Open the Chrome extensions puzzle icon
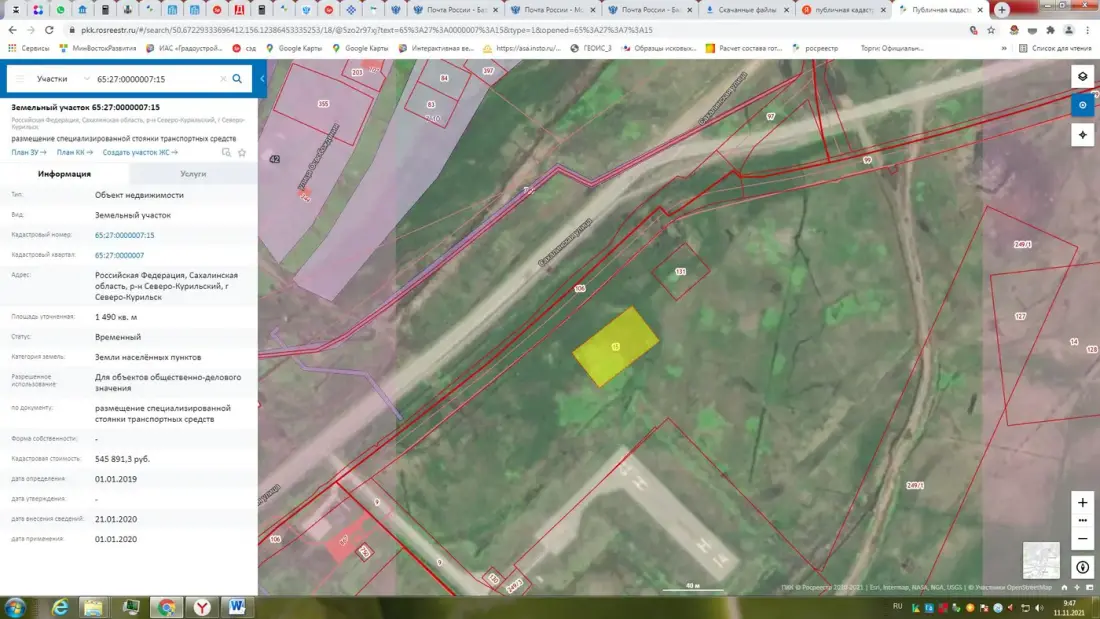 pyautogui.click(x=1050, y=30)
